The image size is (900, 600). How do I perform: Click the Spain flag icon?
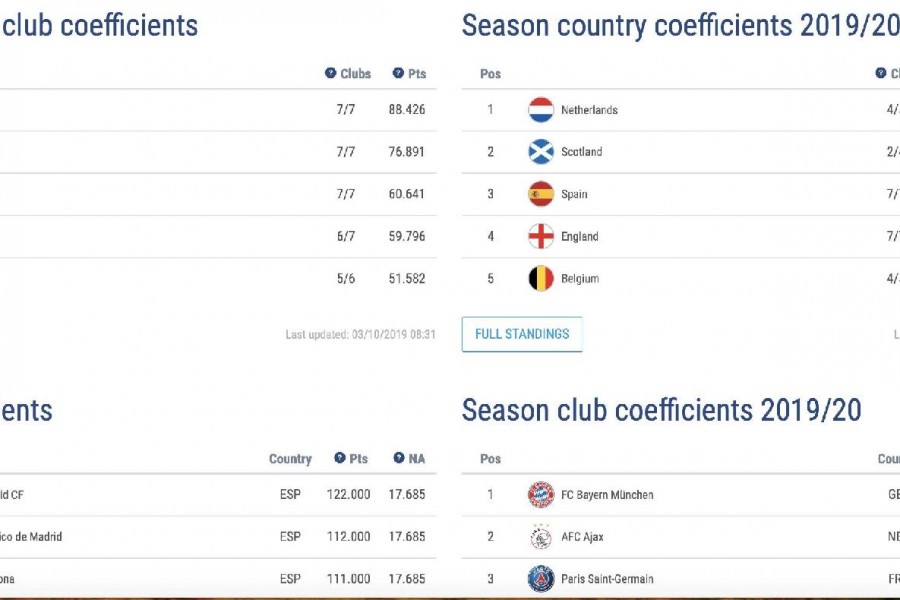click(541, 194)
